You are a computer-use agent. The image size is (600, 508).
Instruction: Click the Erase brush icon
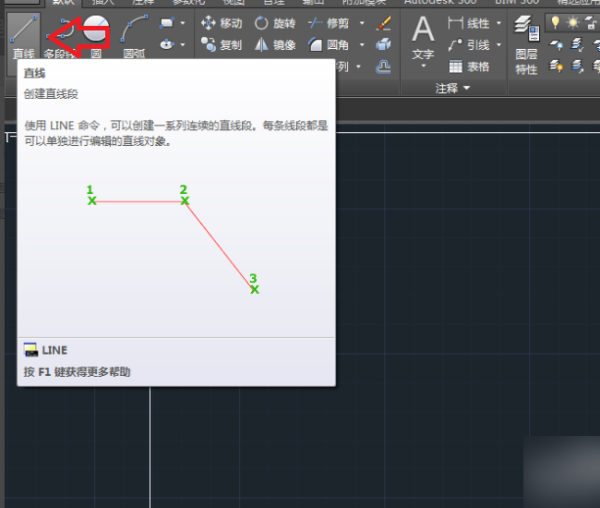click(384, 23)
